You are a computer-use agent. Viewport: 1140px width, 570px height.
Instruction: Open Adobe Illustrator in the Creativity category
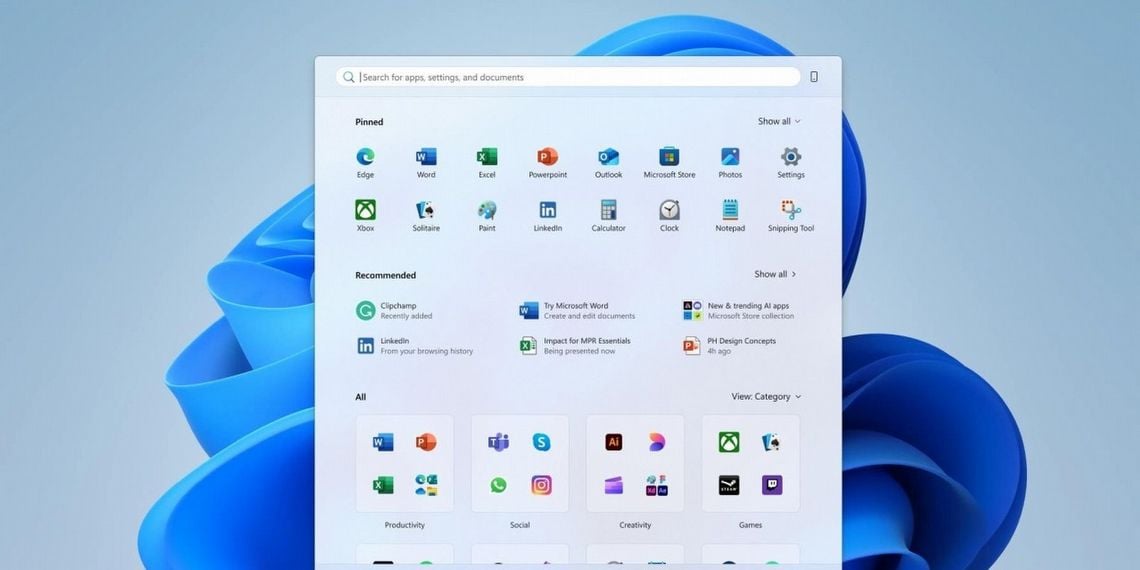tap(614, 442)
